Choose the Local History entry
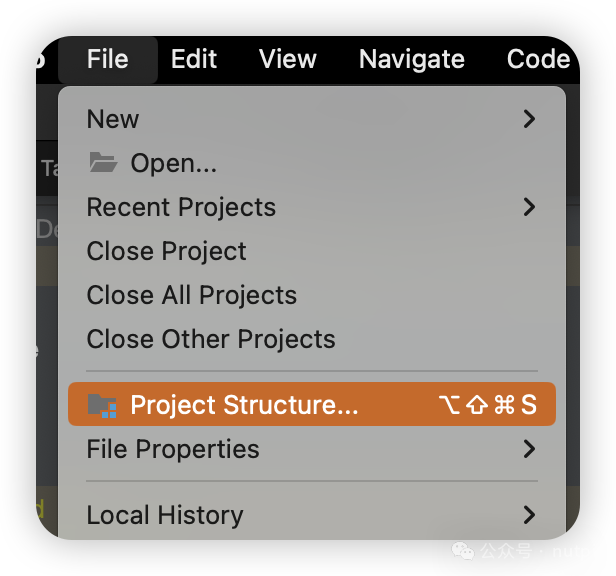 165,515
